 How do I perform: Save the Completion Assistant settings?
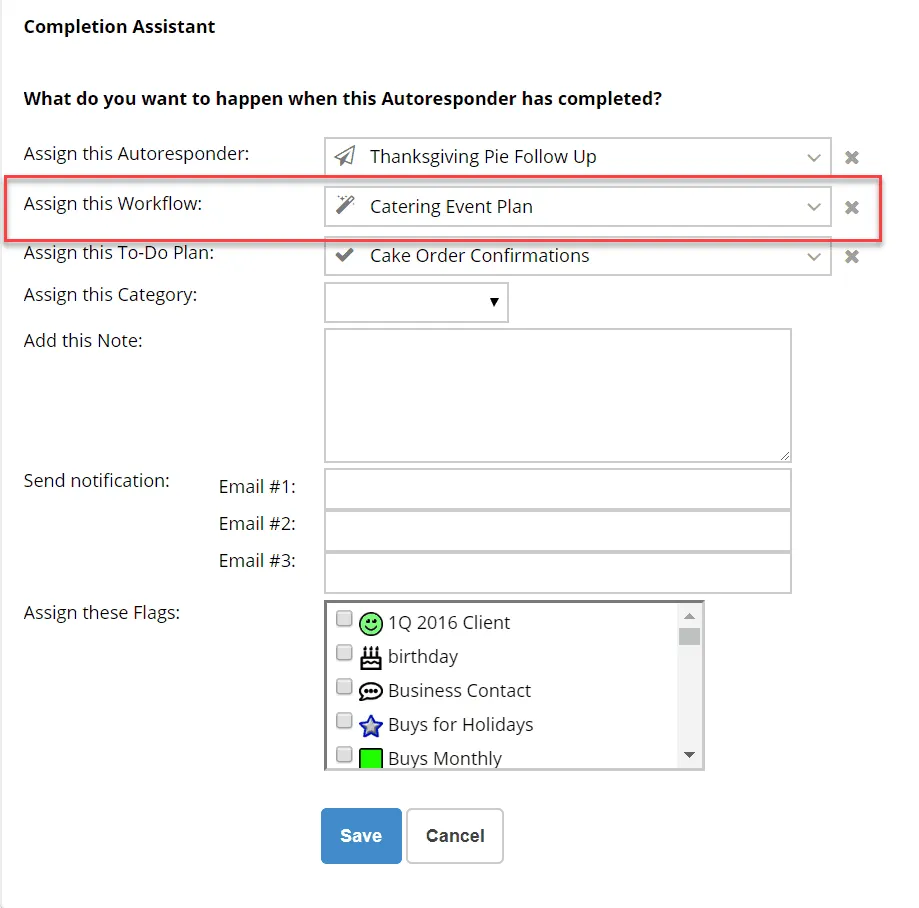coord(361,835)
